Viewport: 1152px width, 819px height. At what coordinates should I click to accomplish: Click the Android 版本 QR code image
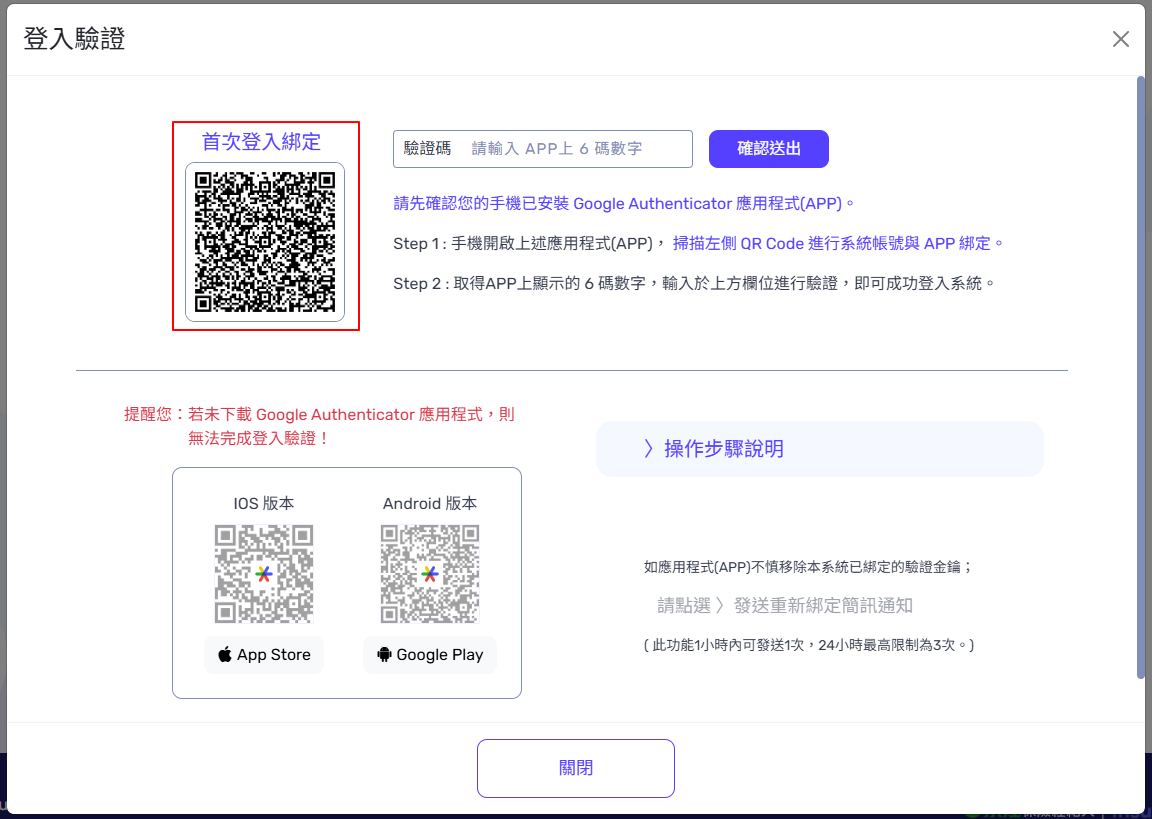[430, 574]
